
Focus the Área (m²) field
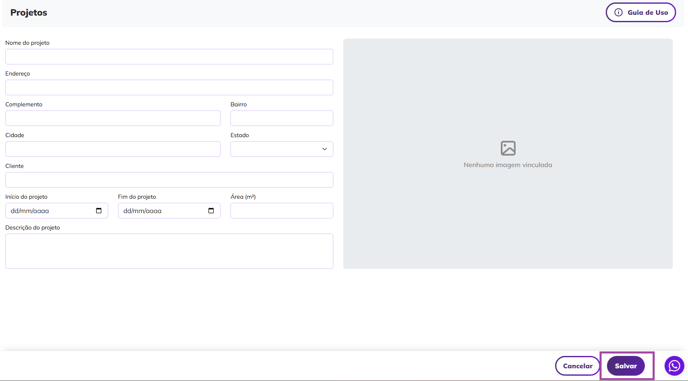click(x=282, y=211)
